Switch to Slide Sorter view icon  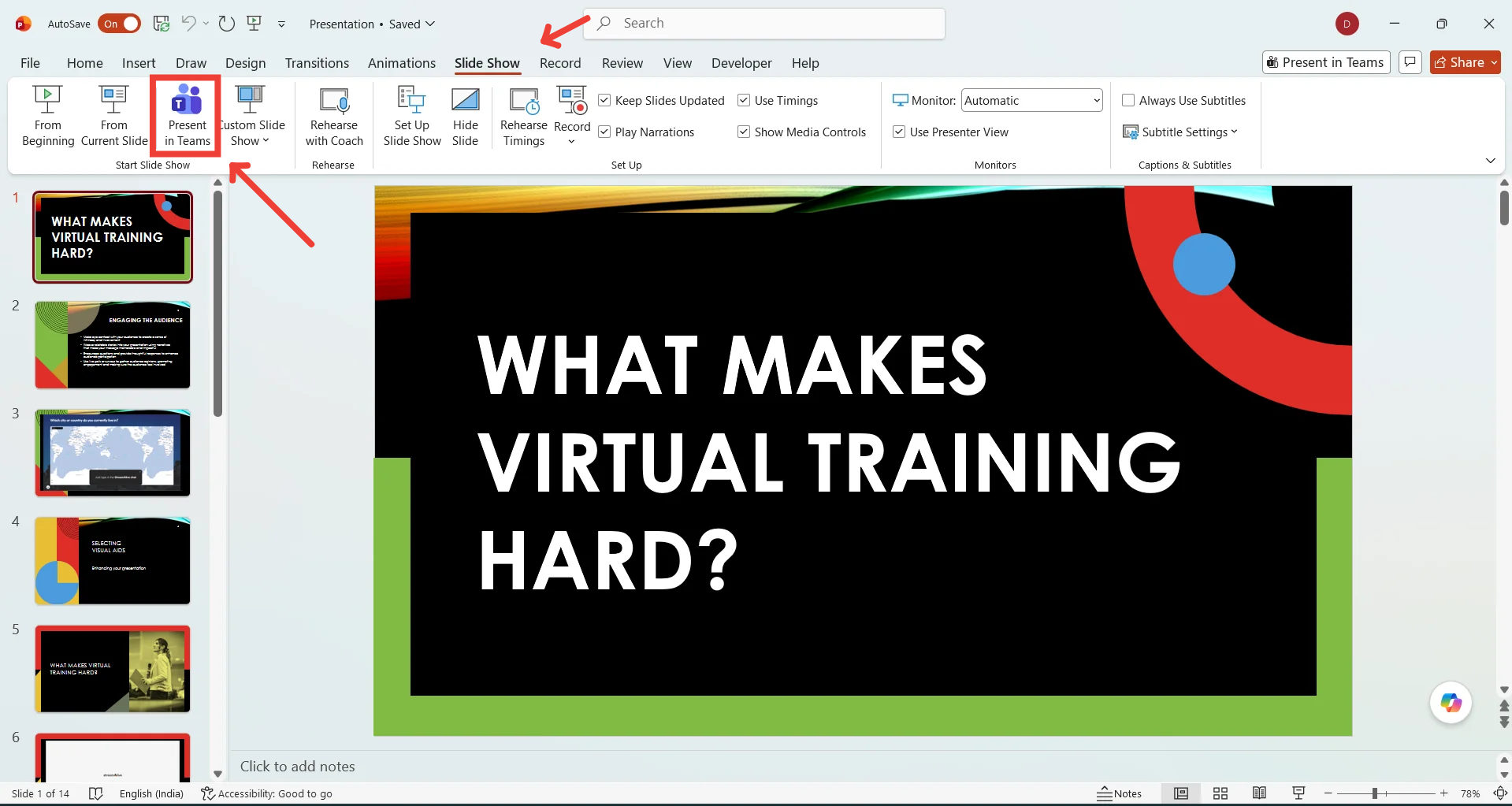[1220, 793]
